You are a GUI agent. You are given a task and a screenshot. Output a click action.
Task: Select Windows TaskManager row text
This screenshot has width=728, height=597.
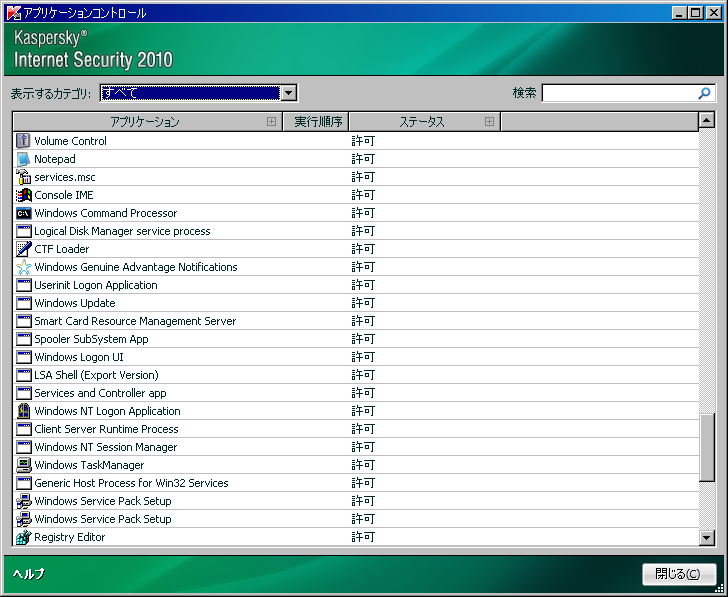[89, 465]
